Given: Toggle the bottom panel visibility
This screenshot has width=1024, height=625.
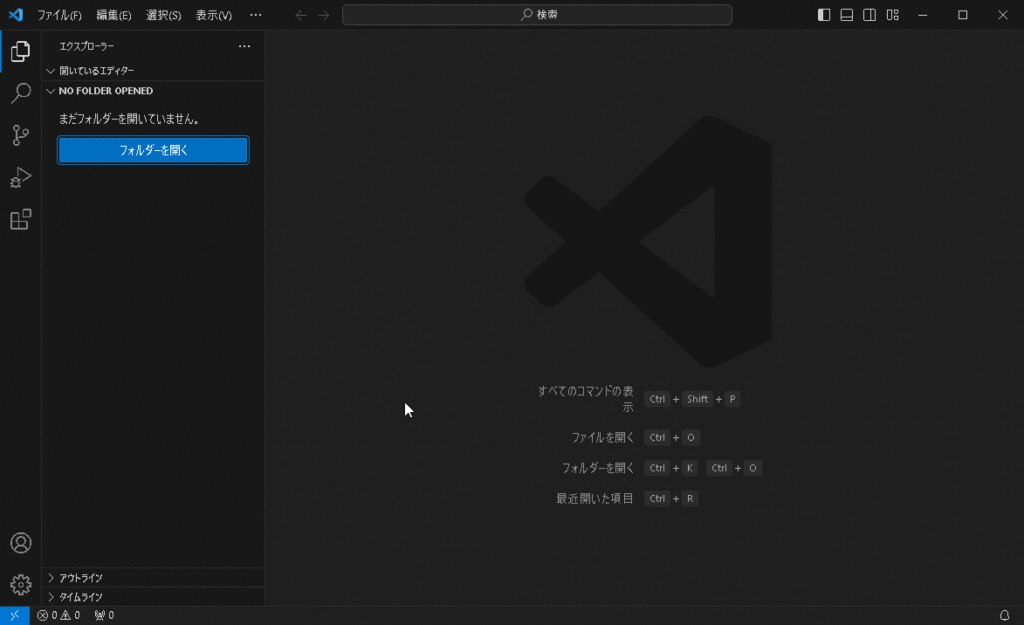Looking at the screenshot, I should coord(846,15).
